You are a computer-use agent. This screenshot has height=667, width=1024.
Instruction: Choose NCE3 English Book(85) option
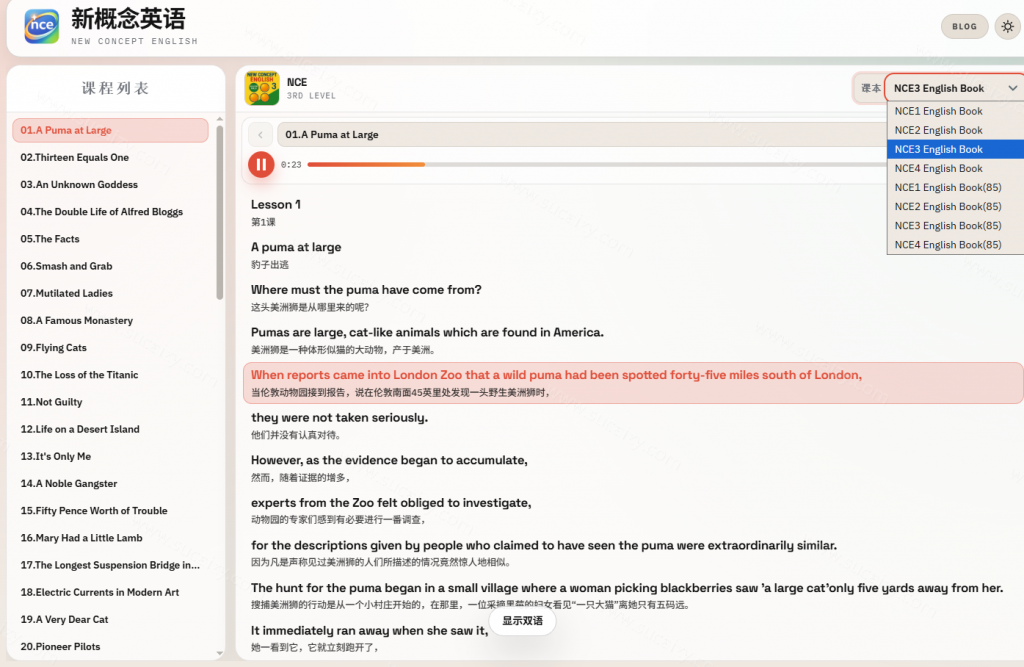pos(955,225)
